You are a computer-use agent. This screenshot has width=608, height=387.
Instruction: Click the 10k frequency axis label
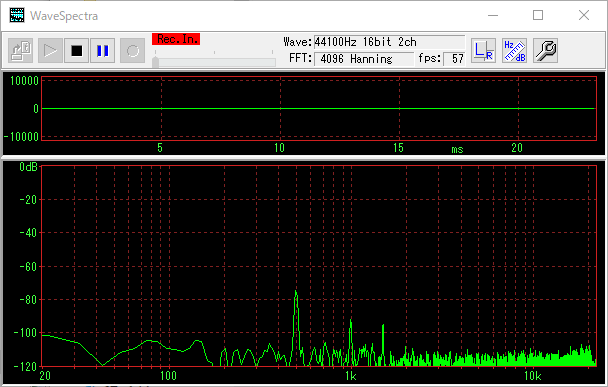pyautogui.click(x=533, y=376)
